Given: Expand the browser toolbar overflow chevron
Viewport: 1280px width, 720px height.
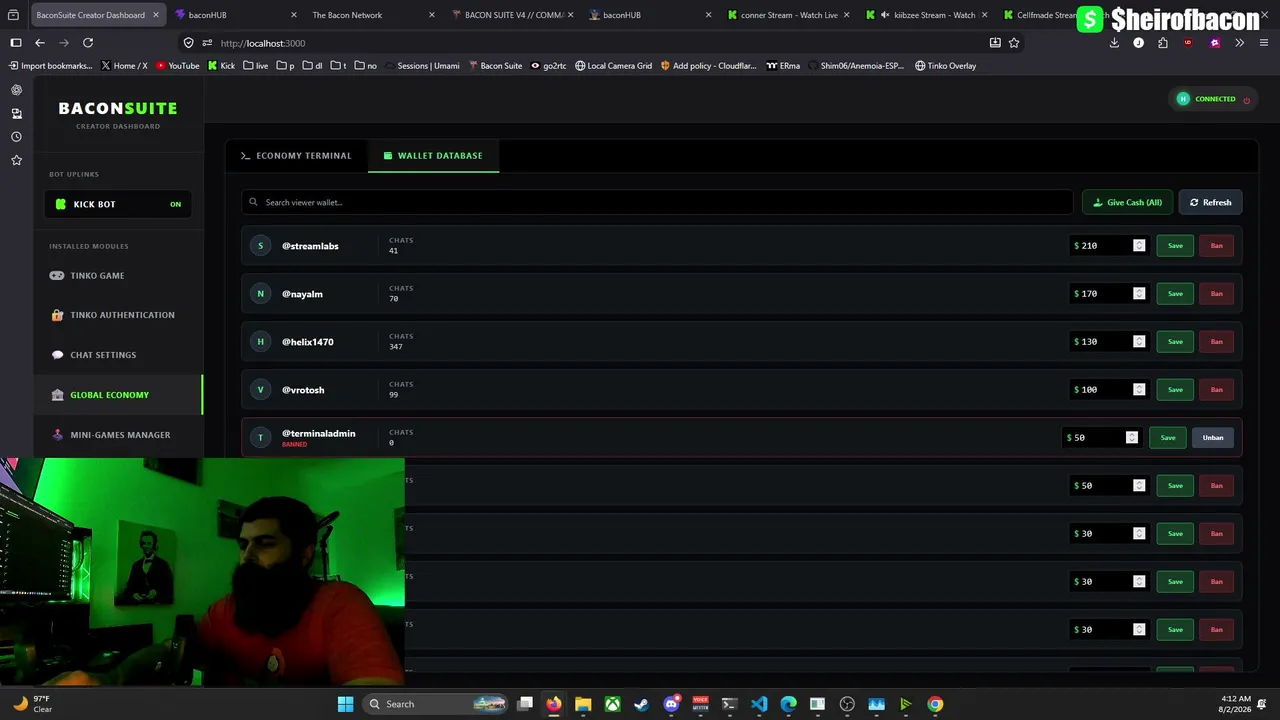Looking at the screenshot, I should click(x=1240, y=43).
